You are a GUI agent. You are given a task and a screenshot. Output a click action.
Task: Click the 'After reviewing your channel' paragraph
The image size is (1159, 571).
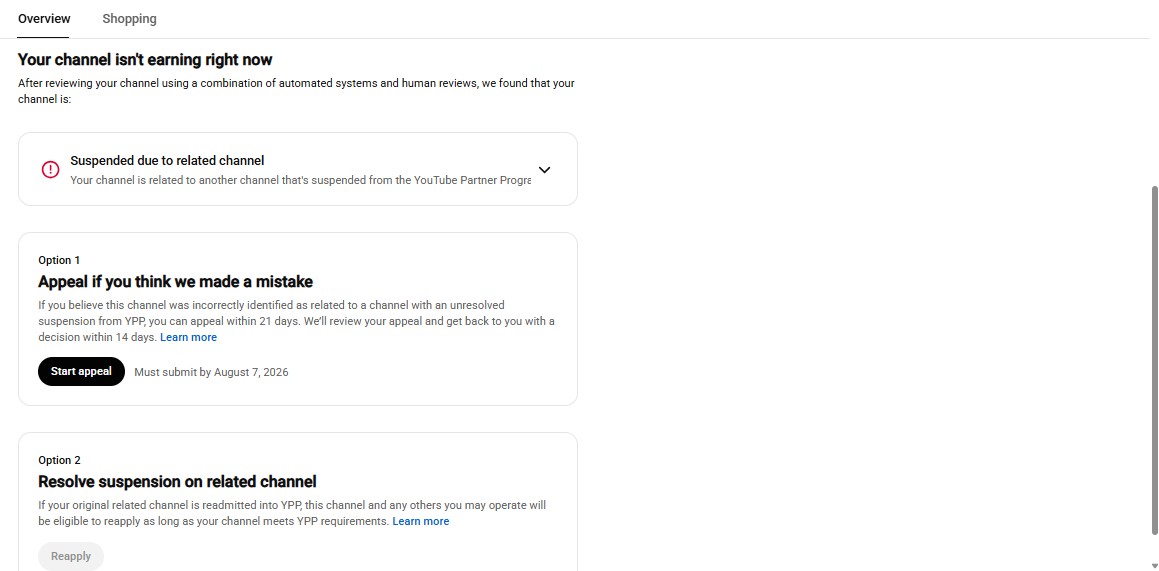pos(296,91)
